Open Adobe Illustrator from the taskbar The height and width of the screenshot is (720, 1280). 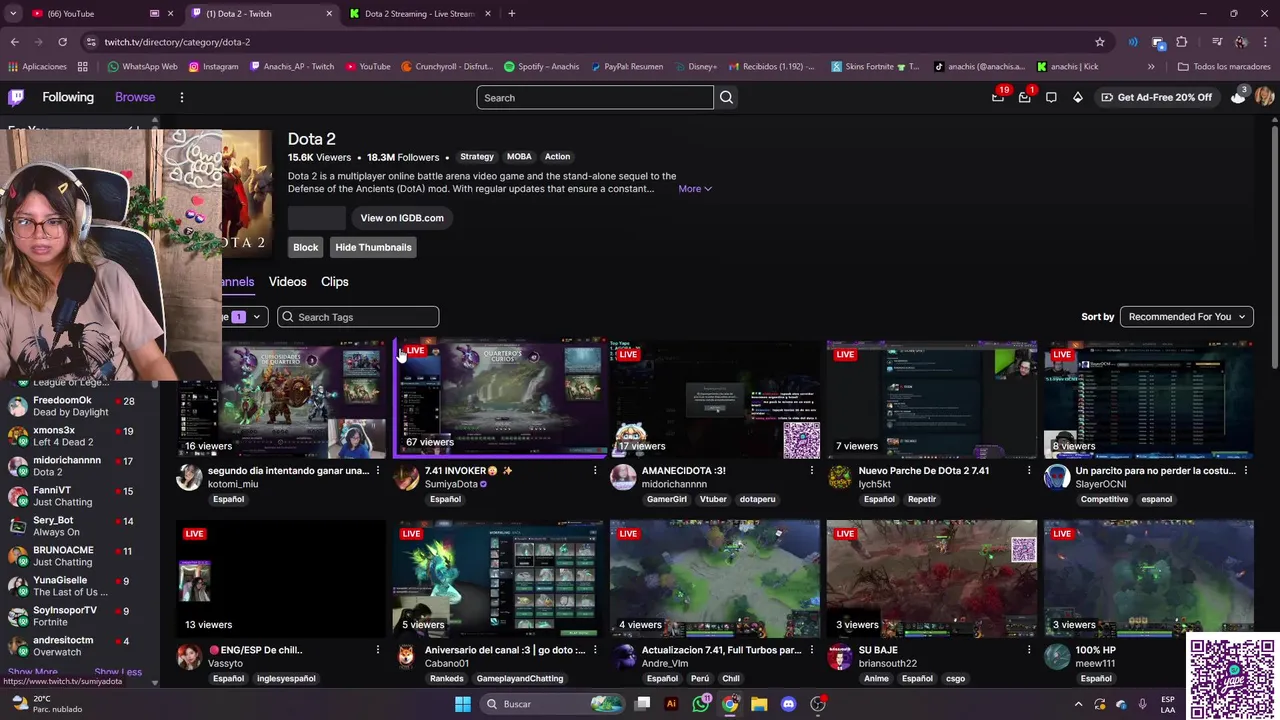671,704
